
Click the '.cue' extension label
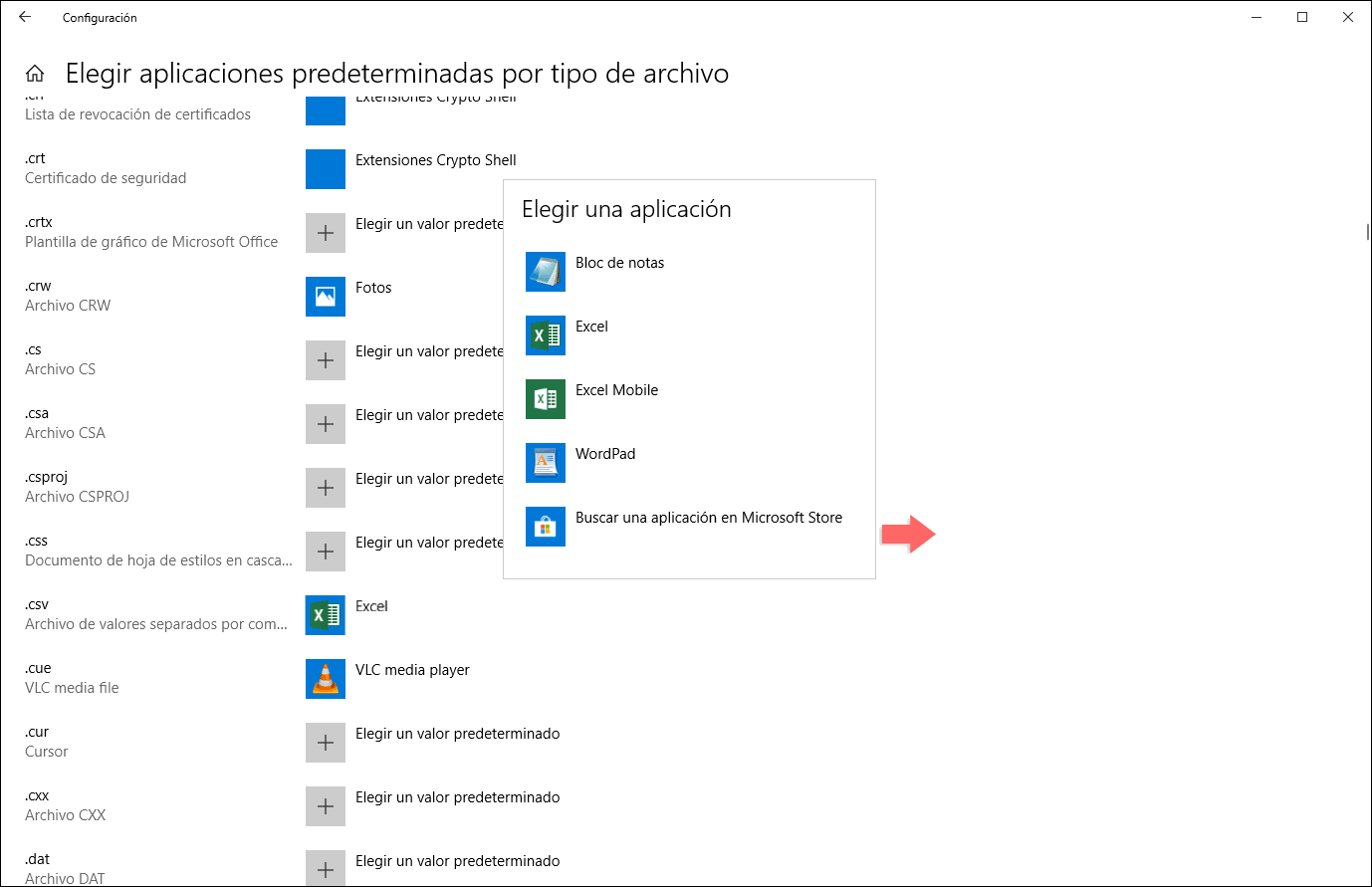click(x=38, y=668)
